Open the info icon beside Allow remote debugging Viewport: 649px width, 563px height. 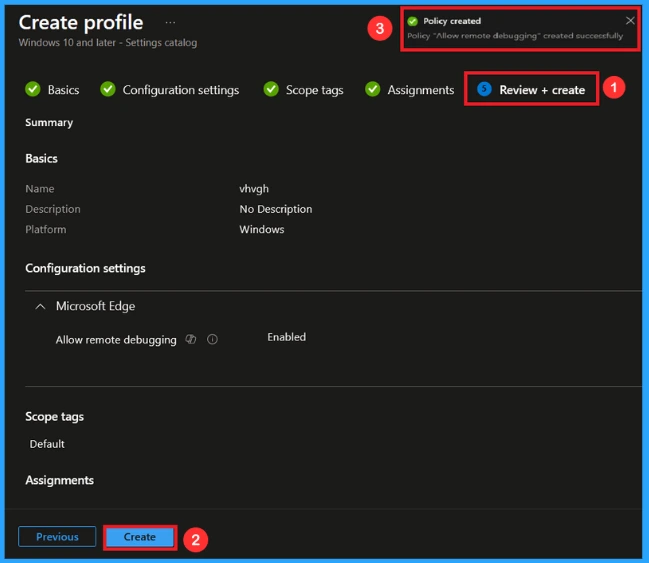coord(212,339)
